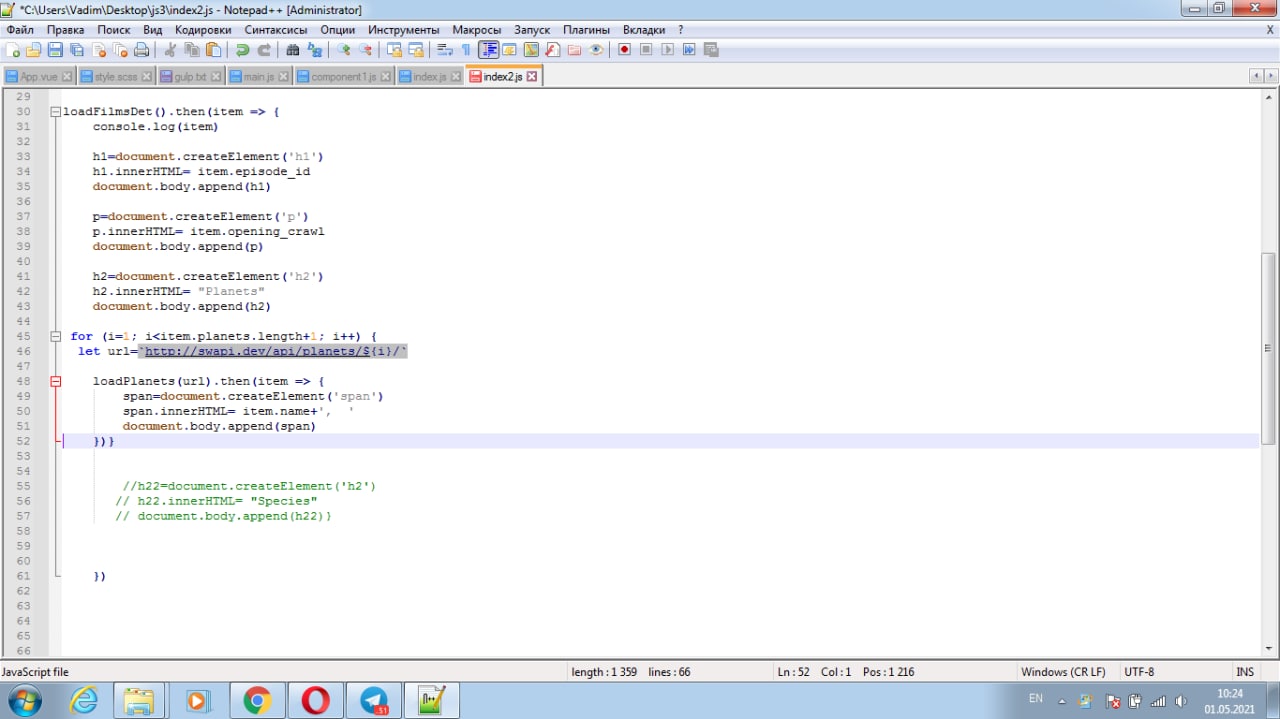Close the index2.js tab
The height and width of the screenshot is (719, 1280).
click(532, 77)
